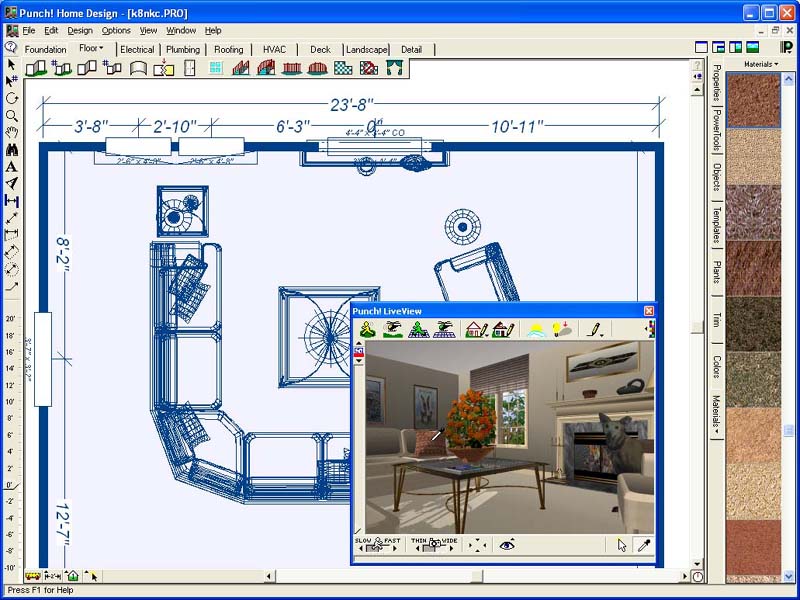Open the Options menu
The width and height of the screenshot is (800, 600).
tap(116, 31)
